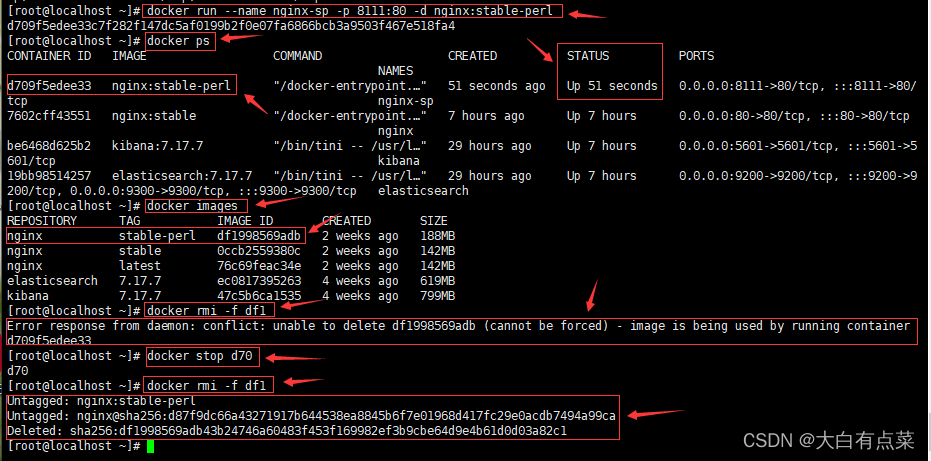Click the elasticsearch:7.17.7 image cell

coord(182,176)
